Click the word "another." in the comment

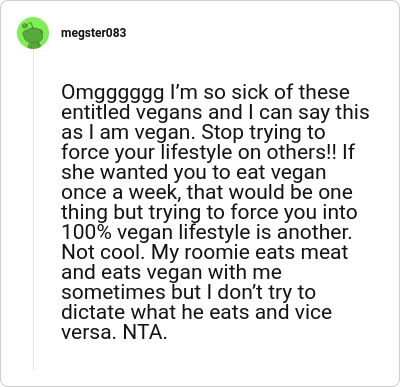pos(314,232)
